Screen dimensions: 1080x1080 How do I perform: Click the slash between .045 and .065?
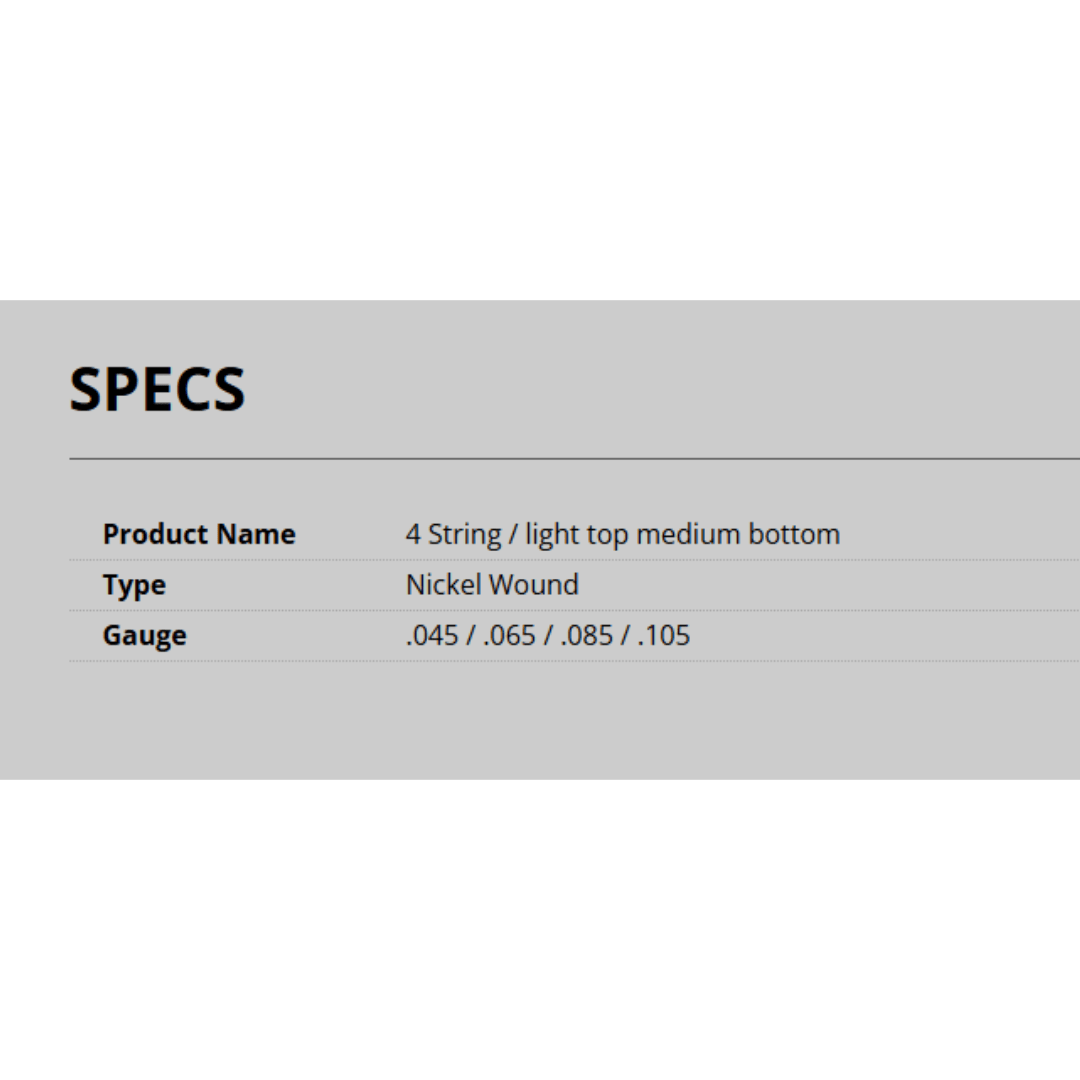tap(471, 636)
